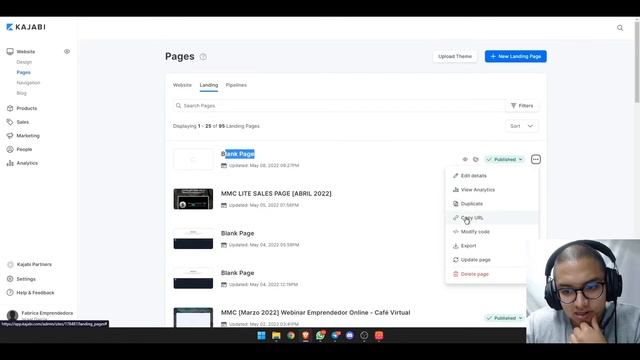Click the Kajabi logo

26,27
